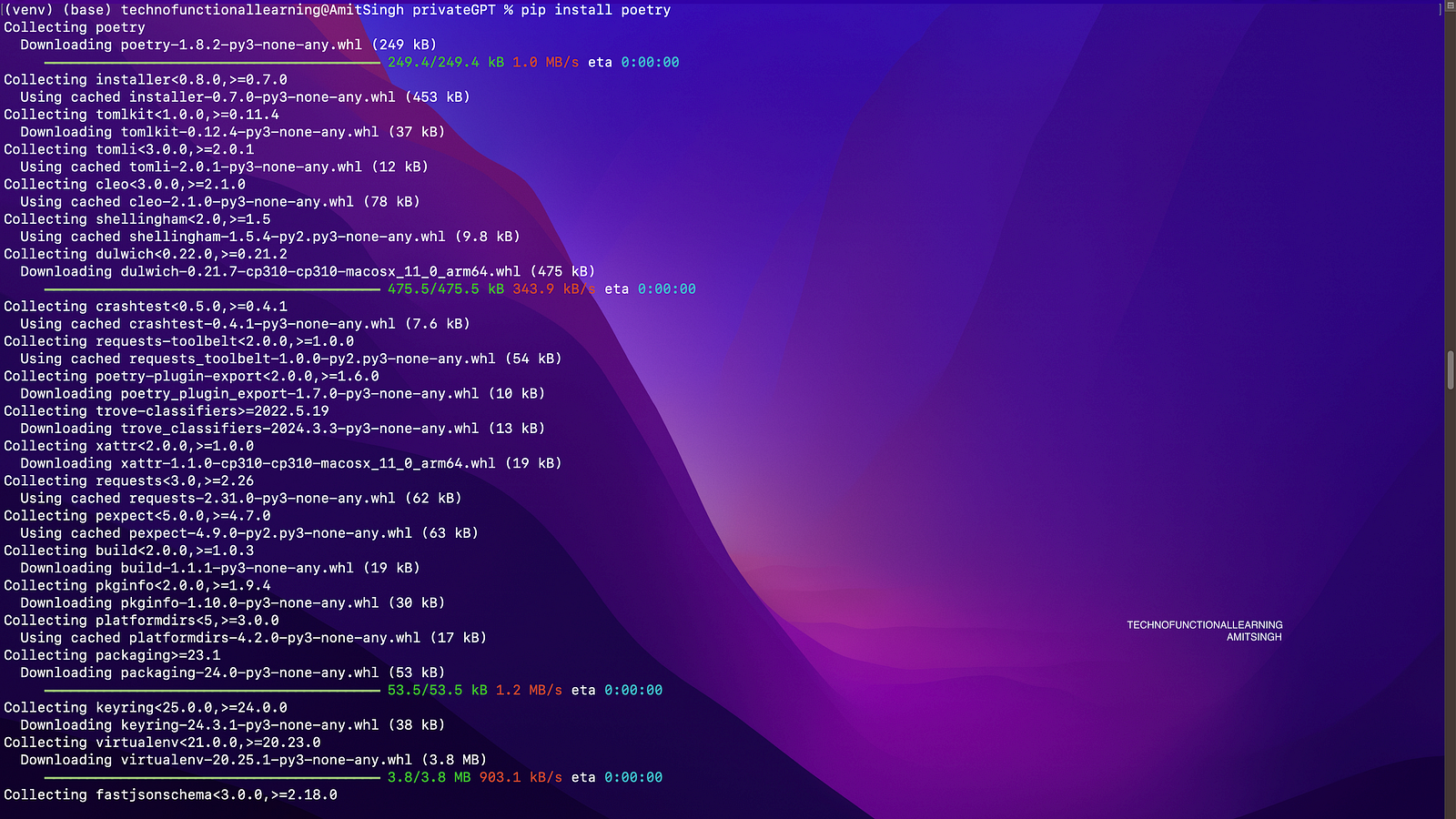Click the packaging 53.5/53.5 kB progress bar
The image size is (1456, 819).
[x=212, y=691]
